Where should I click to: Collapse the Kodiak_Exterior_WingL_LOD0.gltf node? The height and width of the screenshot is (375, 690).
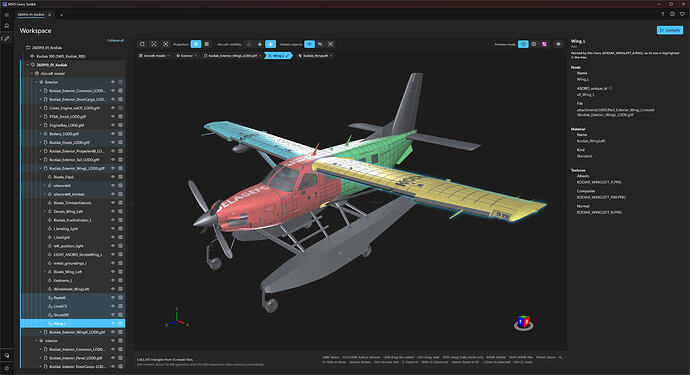(40, 168)
